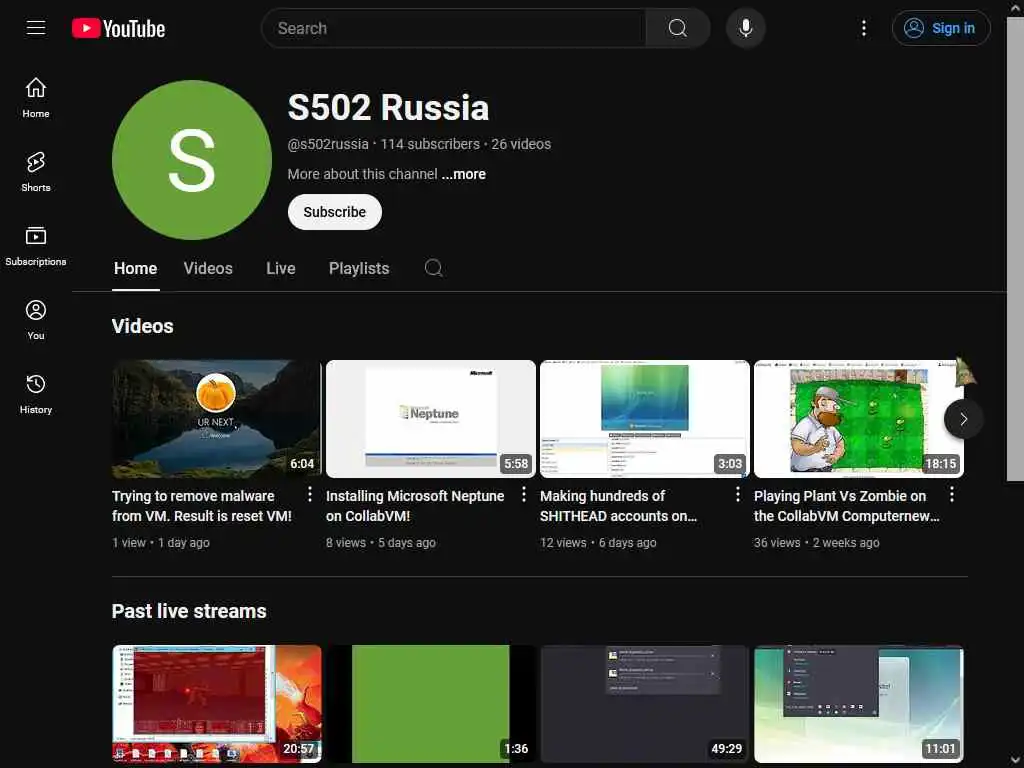The width and height of the screenshot is (1024, 768).
Task: Open options for Installing Microsoft Neptune video
Action: (524, 494)
